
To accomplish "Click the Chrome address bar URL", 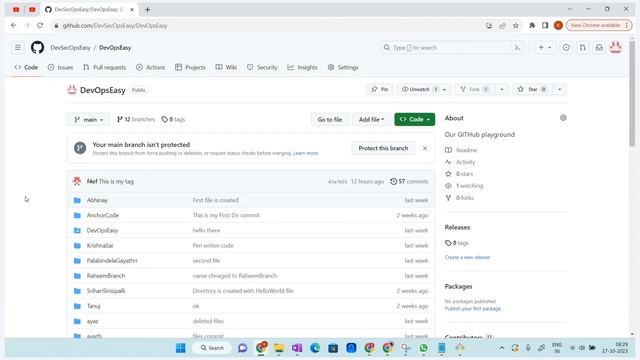I will tap(115, 25).
